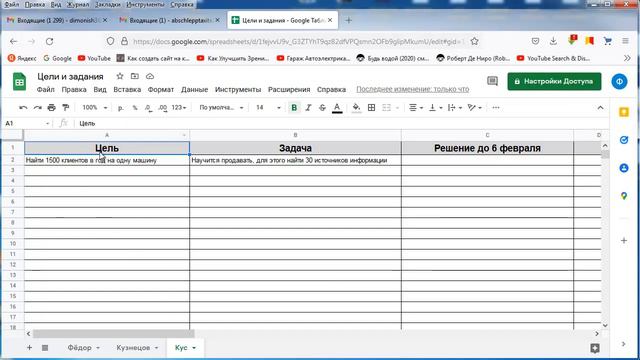Select cell Решение до 6 февраля
This screenshot has height=360, width=640.
(487, 148)
